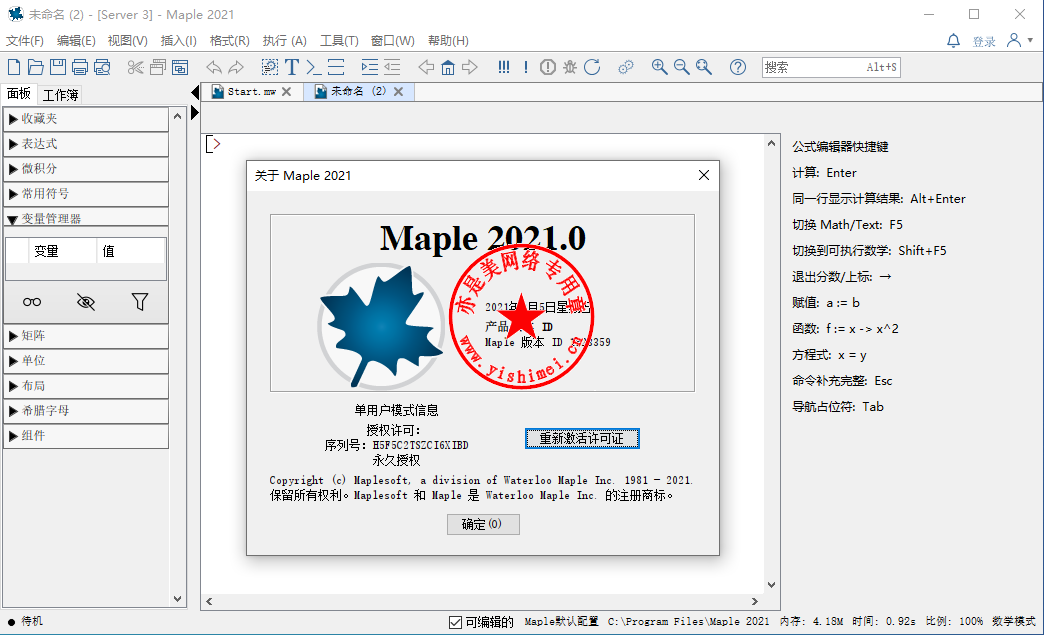The image size is (1044, 635).
Task: Open the 文件(F) menu
Action: [25, 41]
